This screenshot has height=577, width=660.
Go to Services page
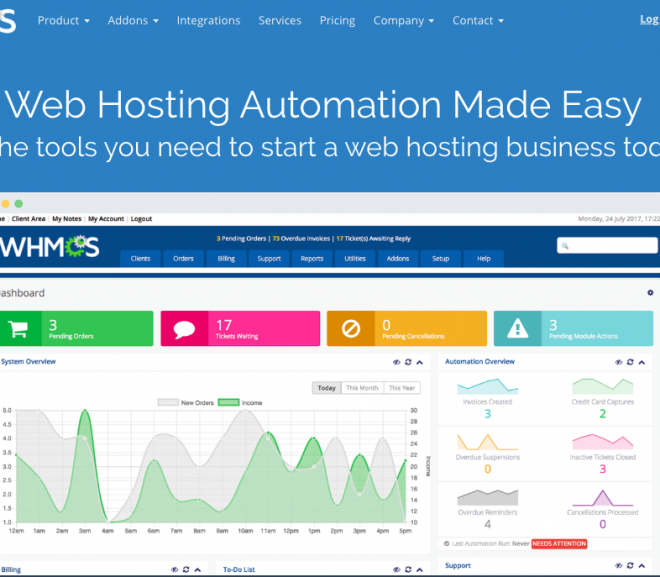click(280, 21)
